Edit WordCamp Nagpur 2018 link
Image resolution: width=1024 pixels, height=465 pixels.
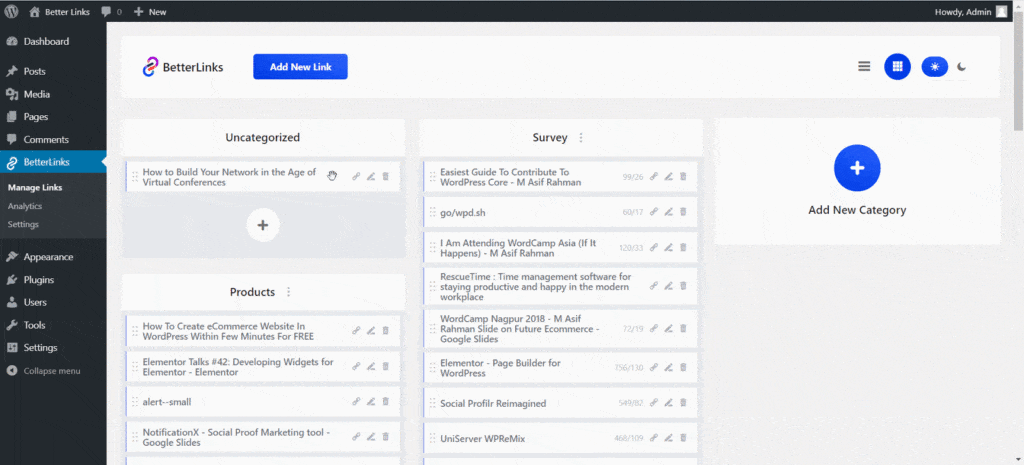(x=669, y=329)
